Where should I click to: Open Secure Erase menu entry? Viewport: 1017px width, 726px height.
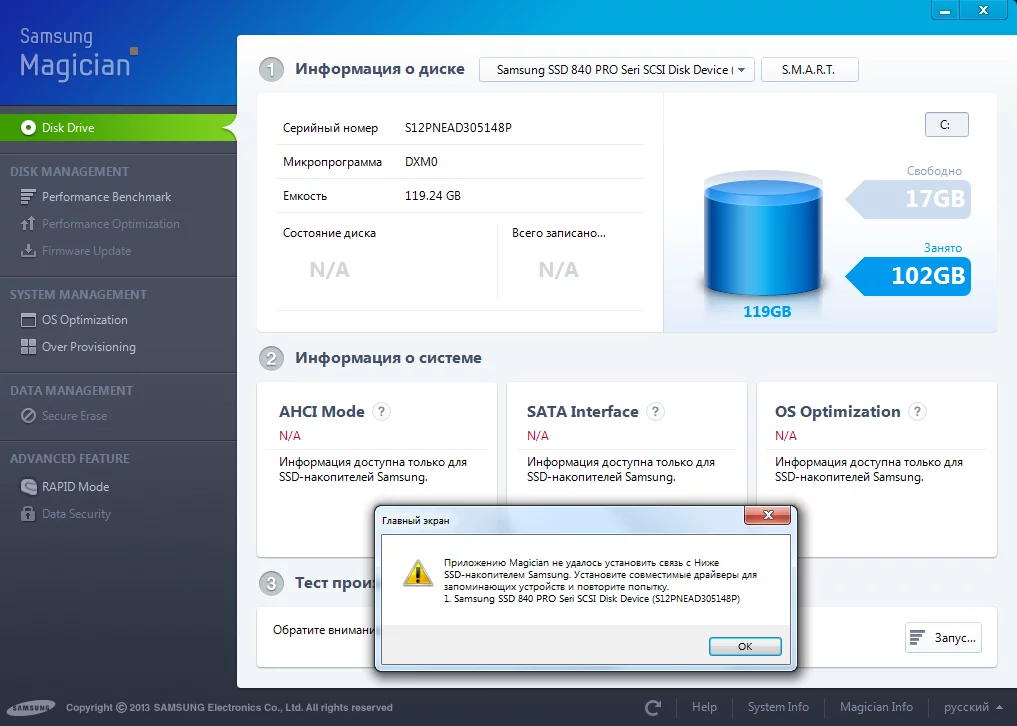pos(75,416)
